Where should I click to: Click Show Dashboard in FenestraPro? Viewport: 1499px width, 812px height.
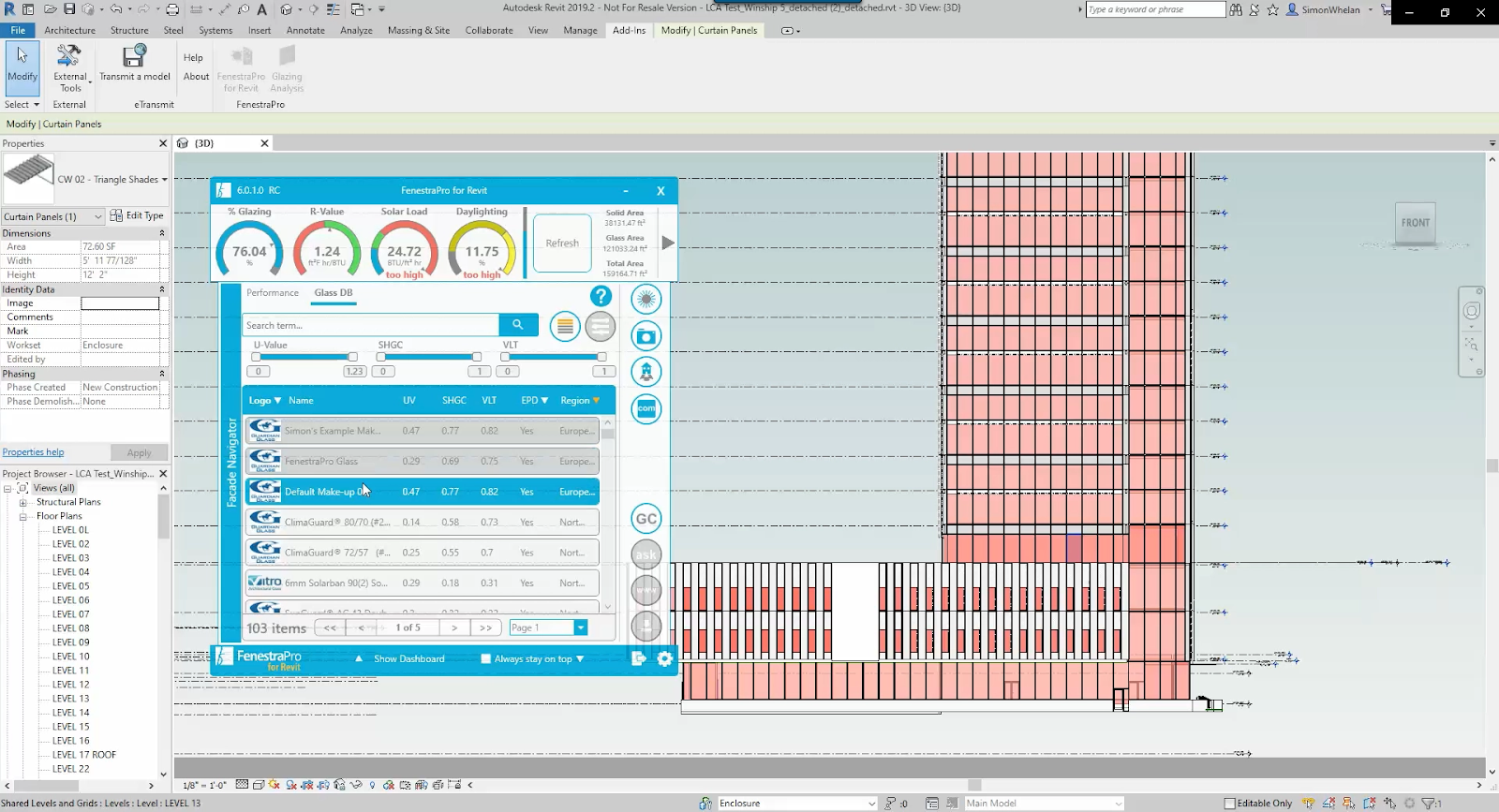(x=409, y=659)
